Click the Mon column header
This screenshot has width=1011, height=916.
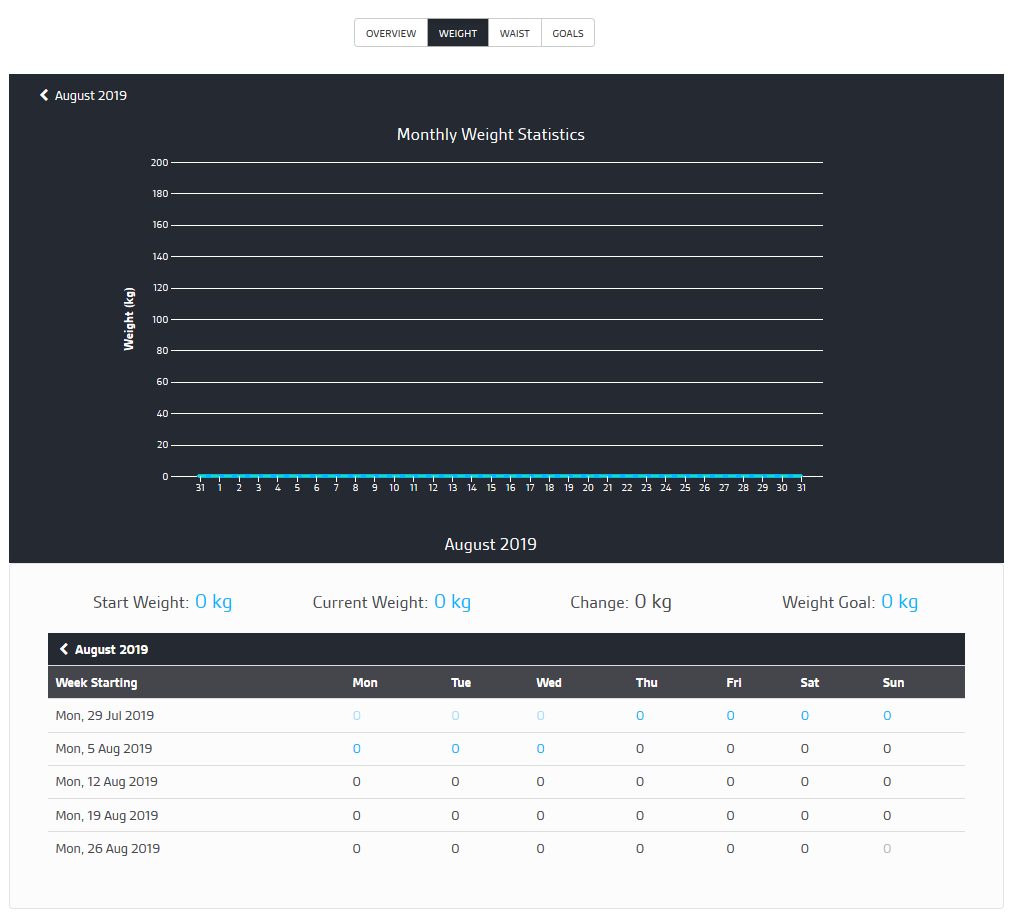[x=365, y=683]
